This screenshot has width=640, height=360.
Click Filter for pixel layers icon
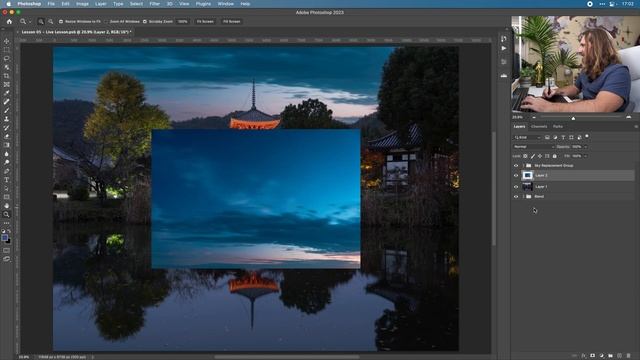pyautogui.click(x=547, y=137)
